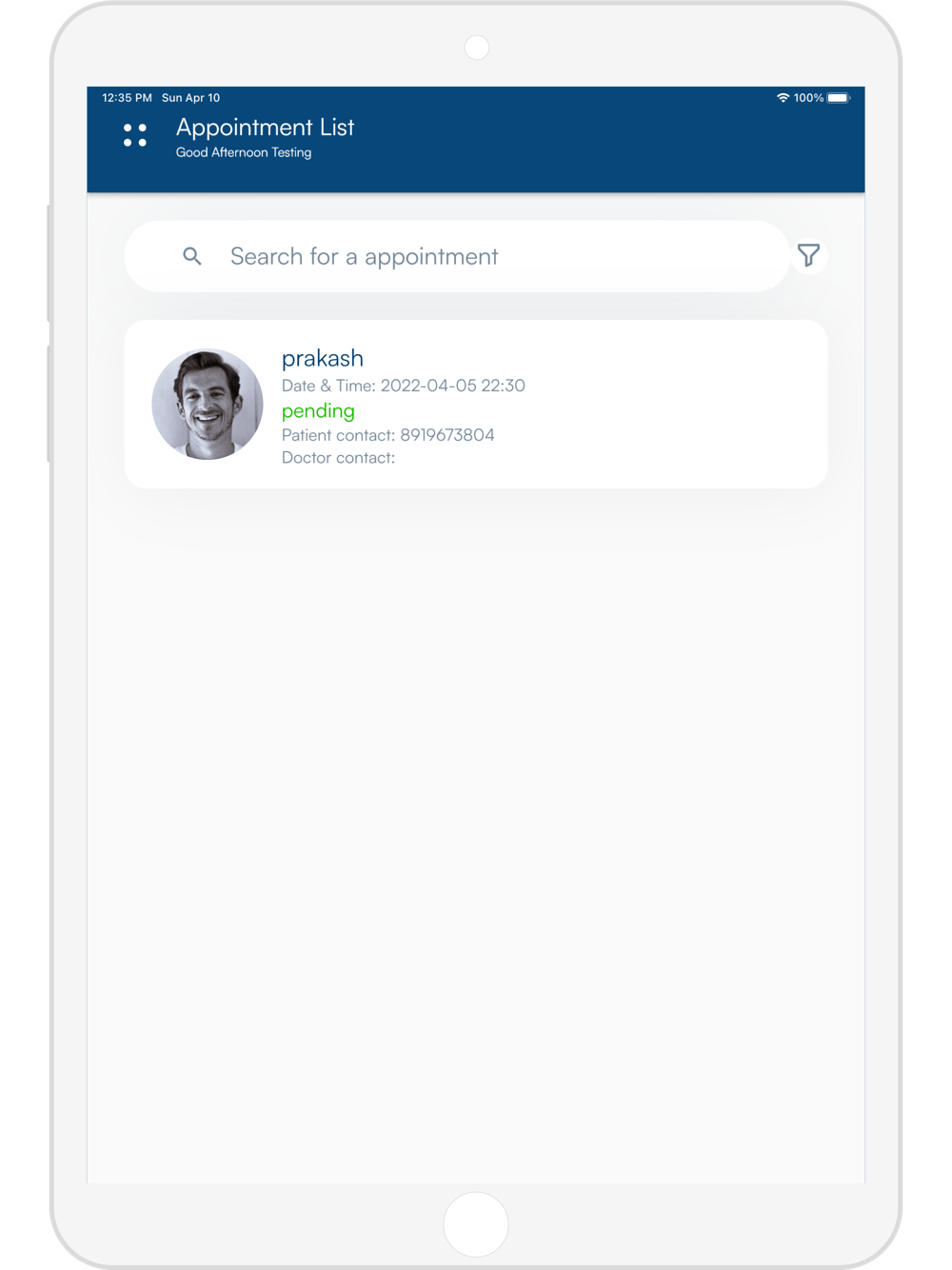
Task: Open the appointment filter funnel icon
Action: tap(808, 255)
